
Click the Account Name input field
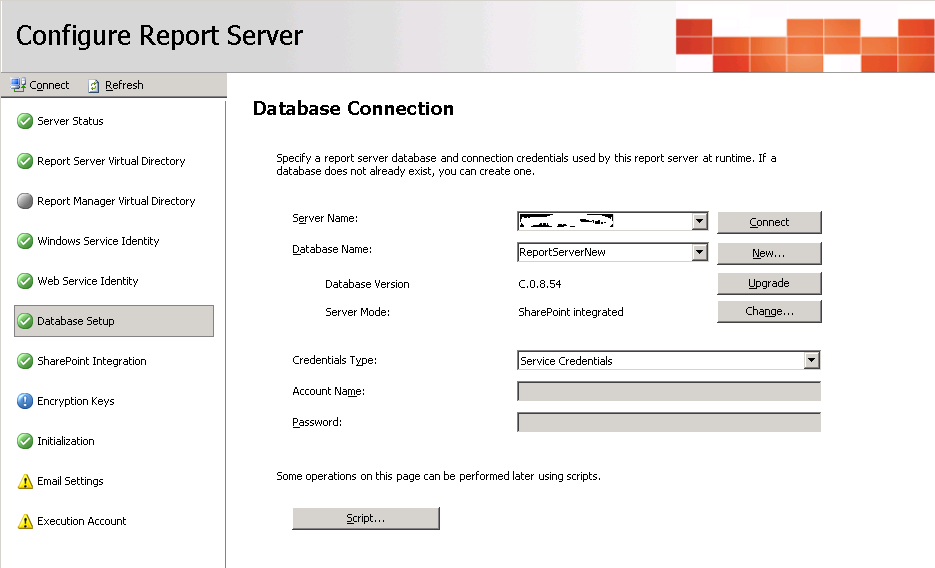[669, 391]
